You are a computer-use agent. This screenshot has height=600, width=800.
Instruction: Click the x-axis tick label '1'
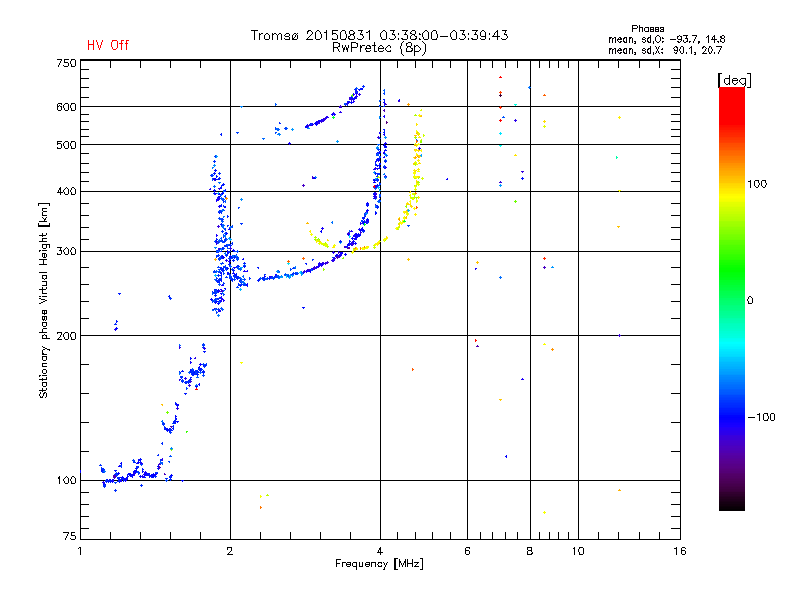[80, 551]
